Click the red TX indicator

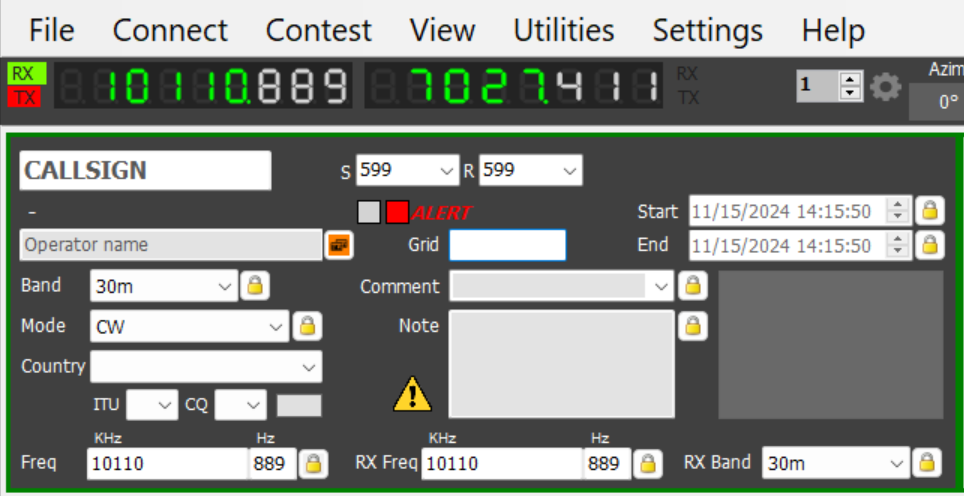coord(24,97)
